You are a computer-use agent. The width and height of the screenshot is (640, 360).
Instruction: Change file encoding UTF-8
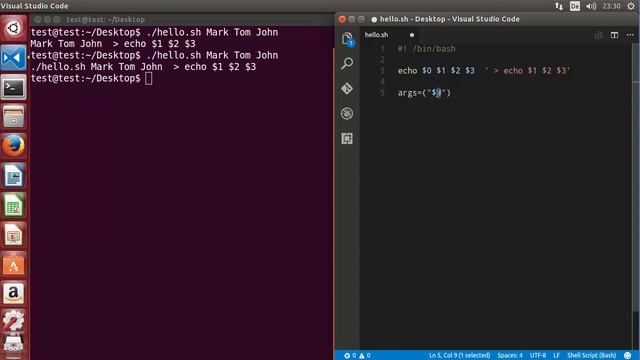coord(538,356)
